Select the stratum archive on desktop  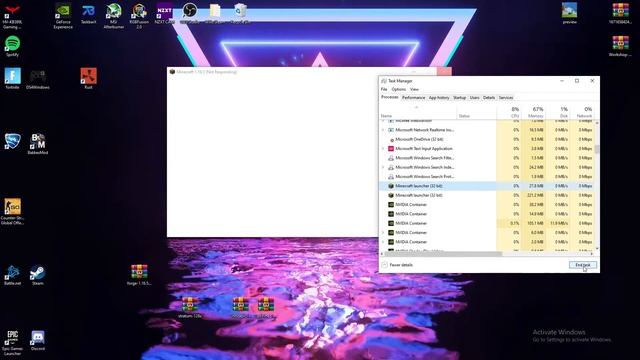(190, 307)
